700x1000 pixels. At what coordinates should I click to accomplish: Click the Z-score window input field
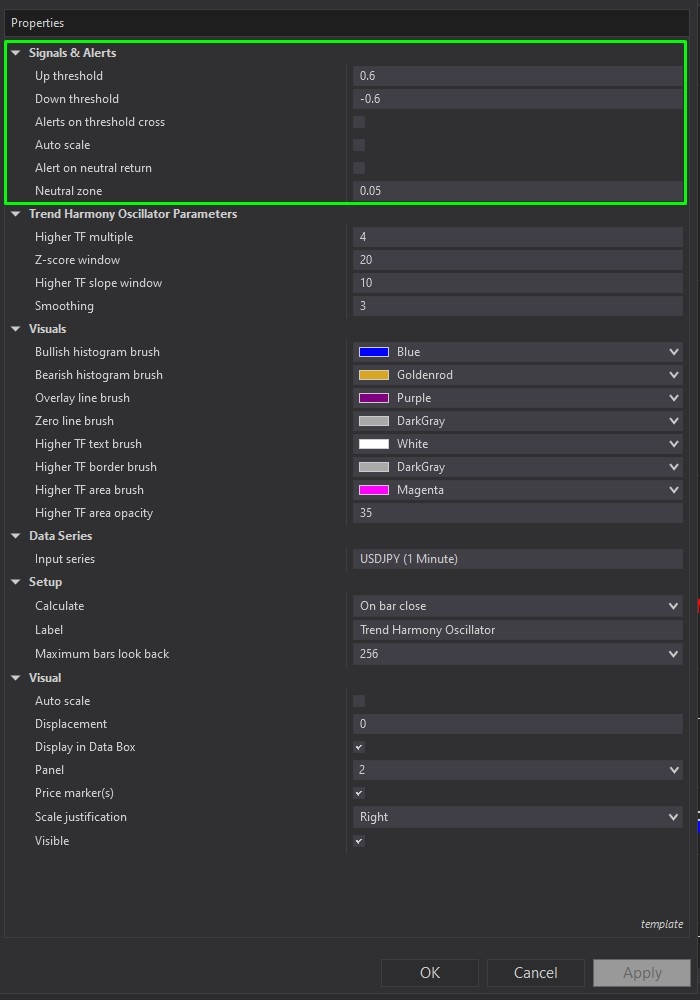517,260
